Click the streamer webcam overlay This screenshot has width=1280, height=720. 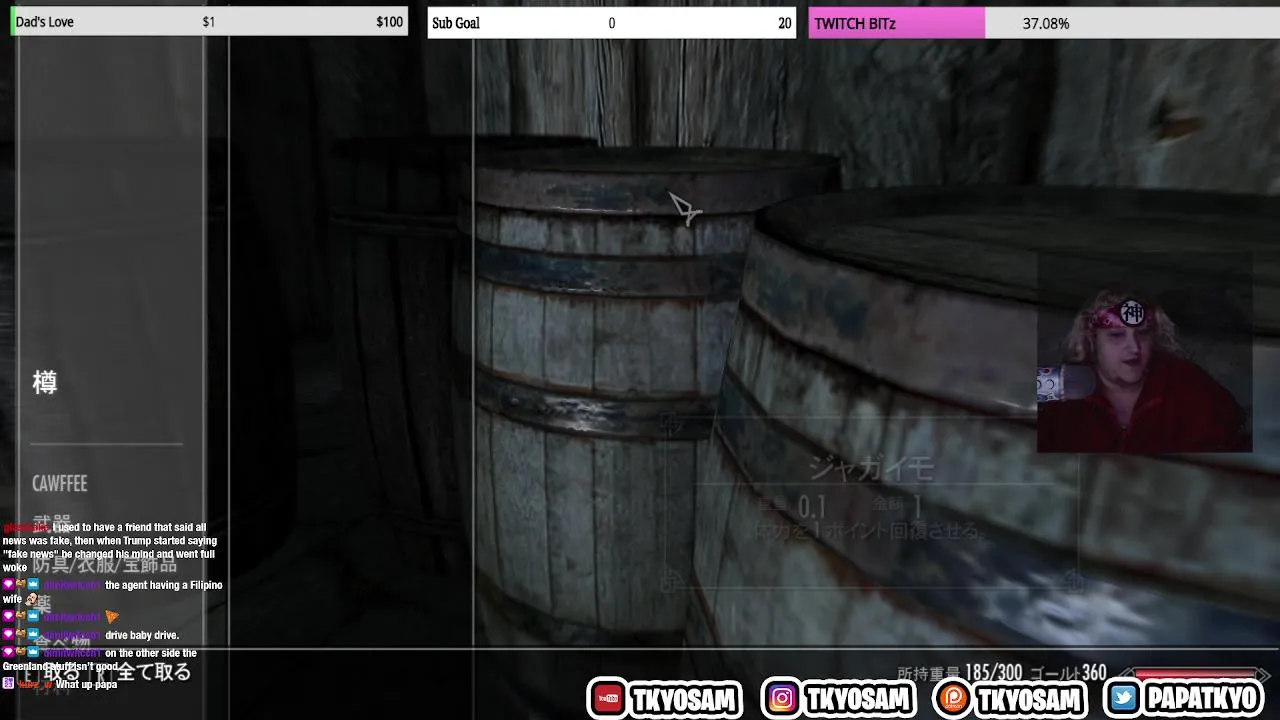[1144, 352]
